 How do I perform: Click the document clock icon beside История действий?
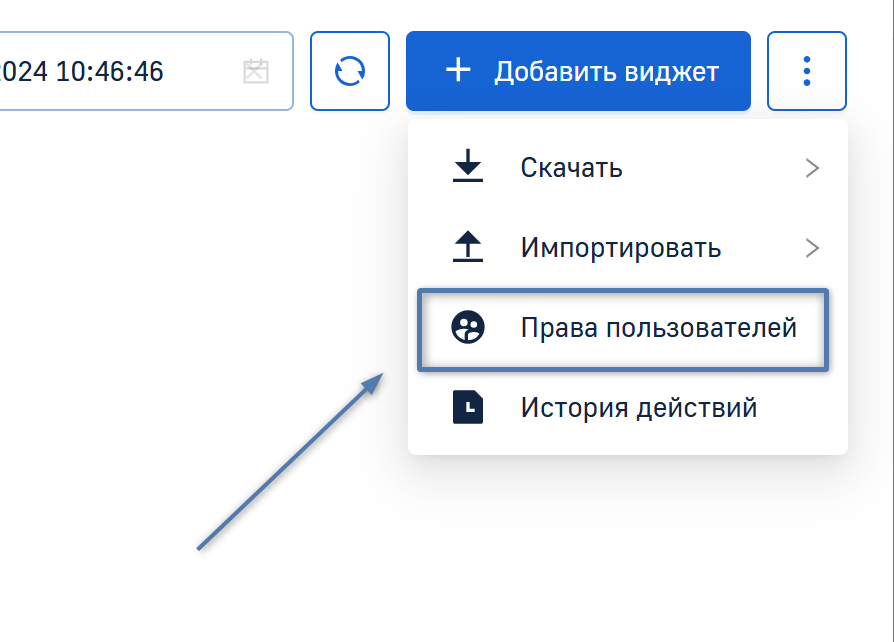pyautogui.click(x=467, y=408)
